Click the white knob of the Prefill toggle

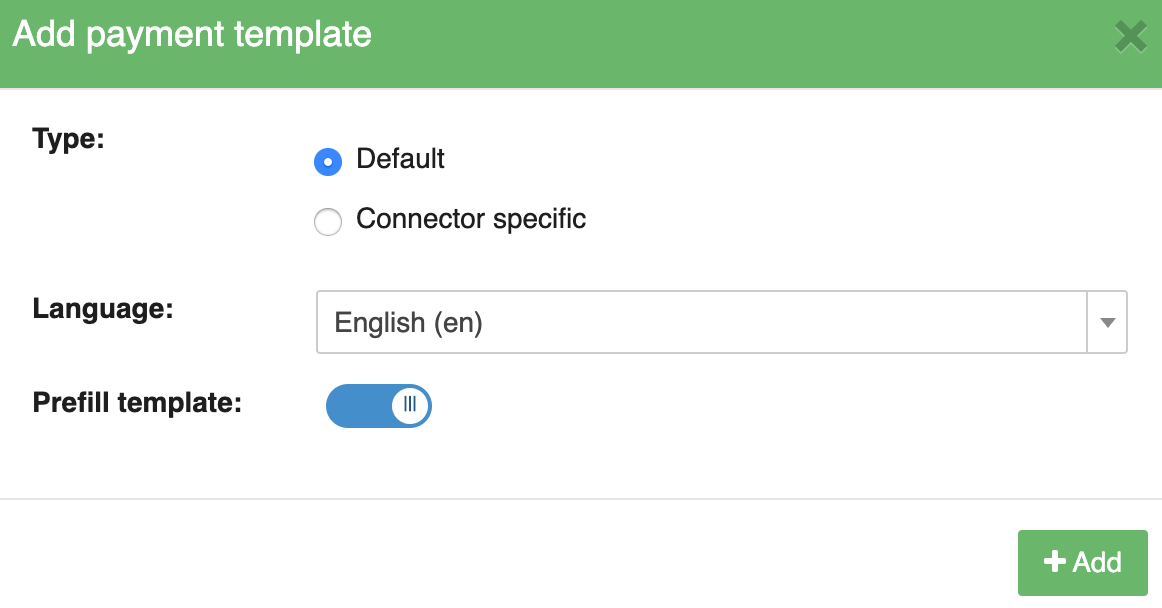click(410, 405)
